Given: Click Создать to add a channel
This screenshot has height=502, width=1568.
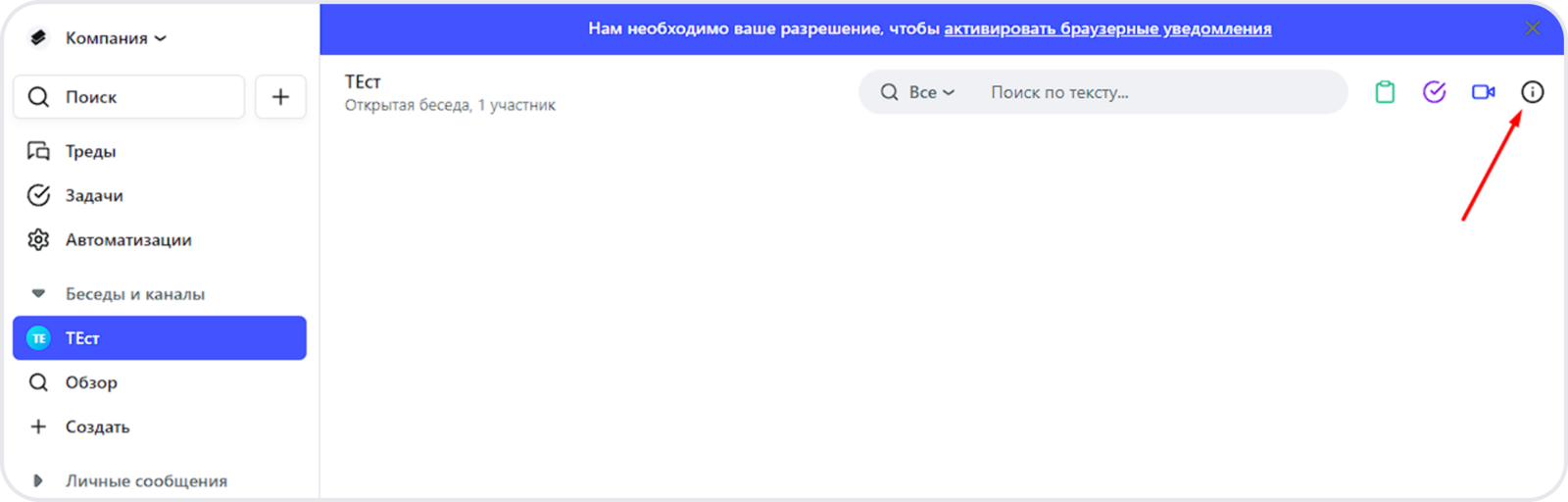Looking at the screenshot, I should (97, 427).
